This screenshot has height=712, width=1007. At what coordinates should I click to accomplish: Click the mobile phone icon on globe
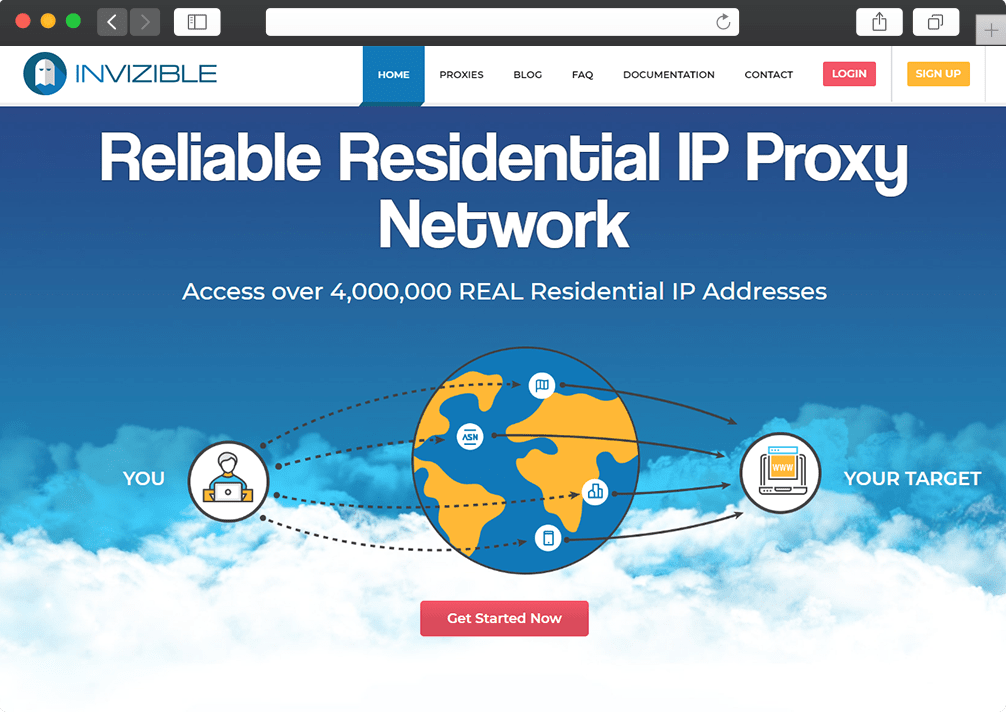[548, 538]
